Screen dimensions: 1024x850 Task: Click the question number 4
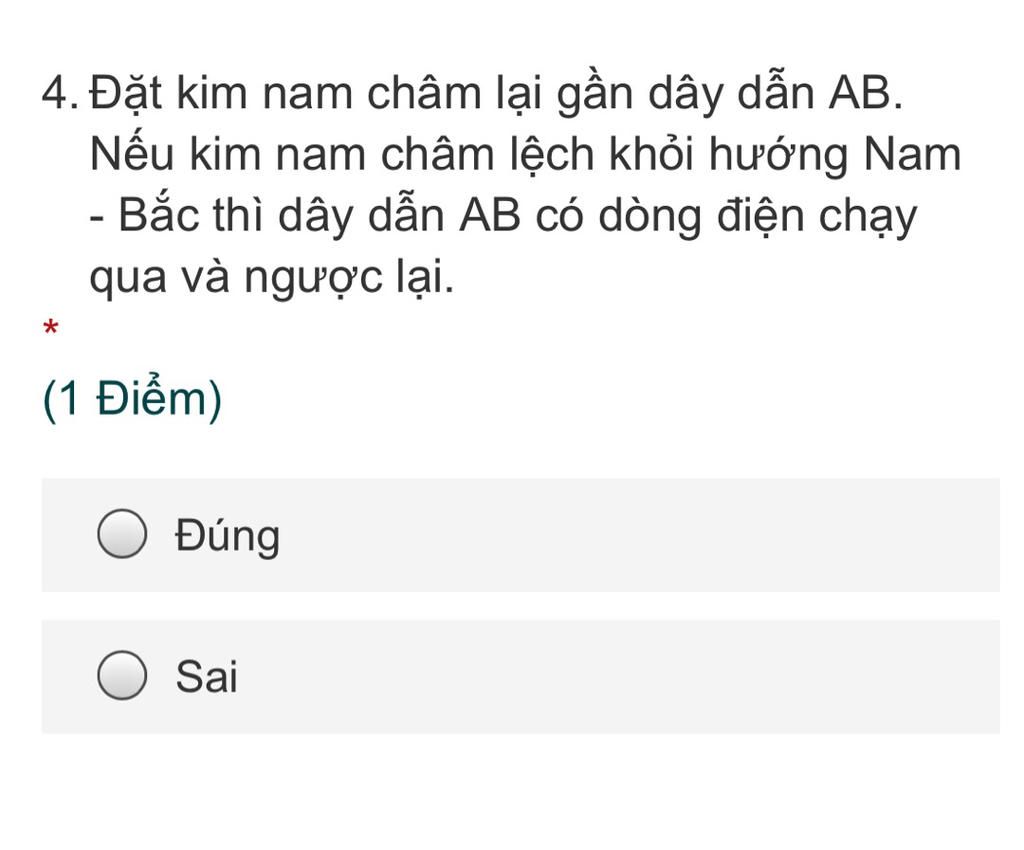59,93
